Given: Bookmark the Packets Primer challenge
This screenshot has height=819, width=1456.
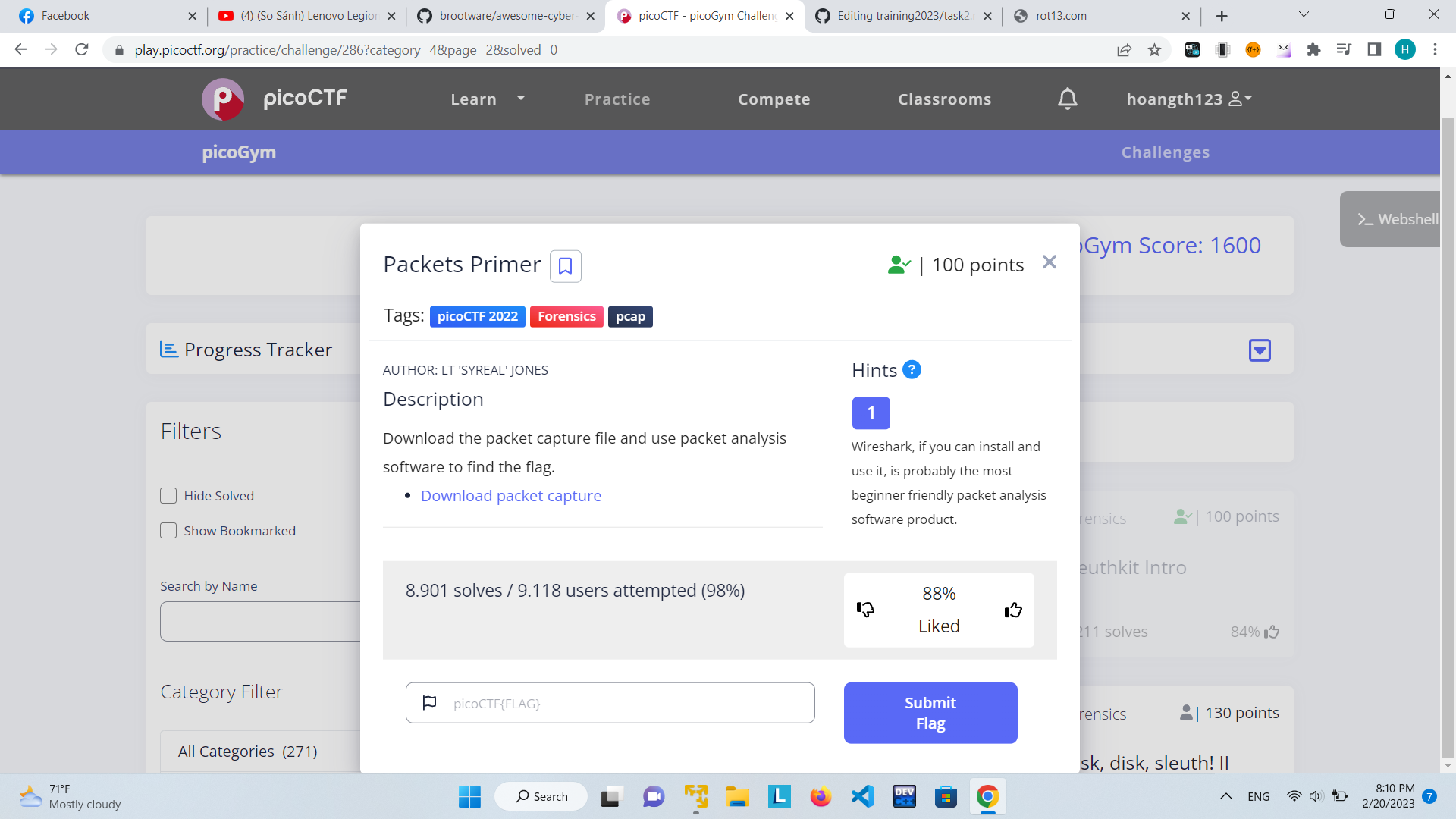Looking at the screenshot, I should pos(565,266).
